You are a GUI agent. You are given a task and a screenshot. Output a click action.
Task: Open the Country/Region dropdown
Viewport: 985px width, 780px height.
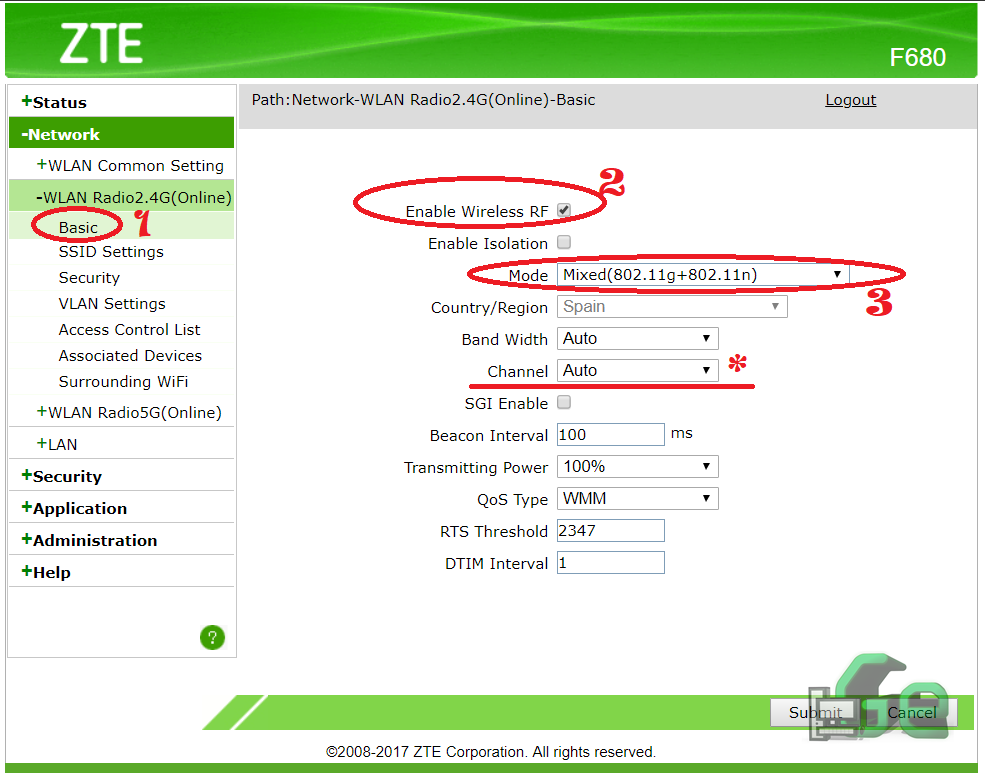click(672, 306)
